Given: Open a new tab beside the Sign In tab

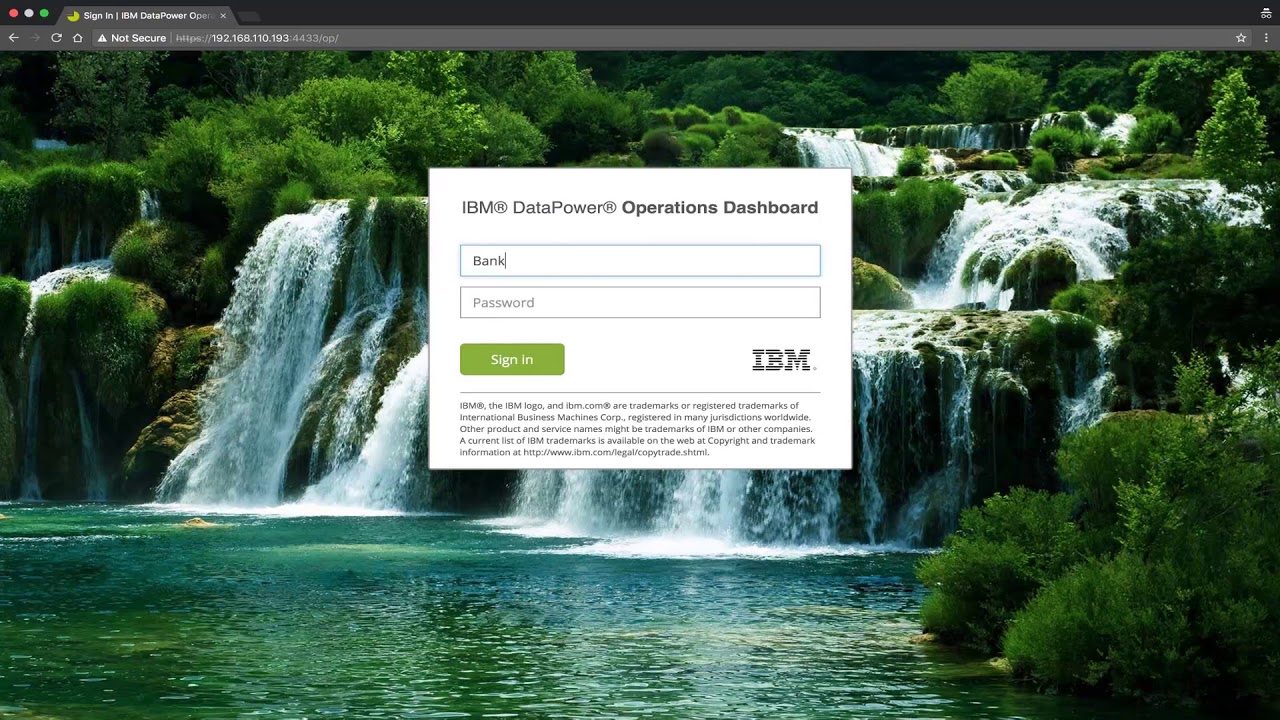Looking at the screenshot, I should pos(248,16).
